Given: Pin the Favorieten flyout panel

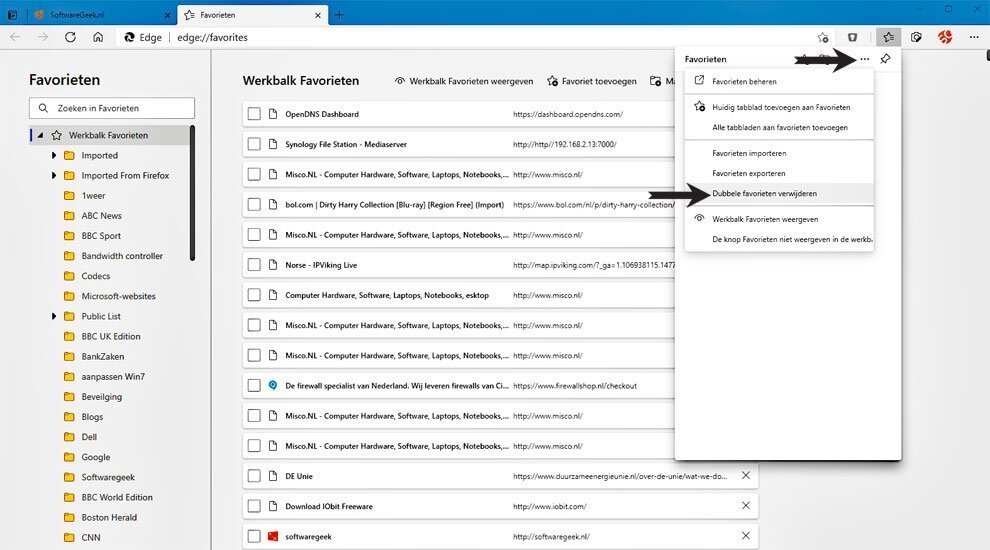Looking at the screenshot, I should 885,59.
